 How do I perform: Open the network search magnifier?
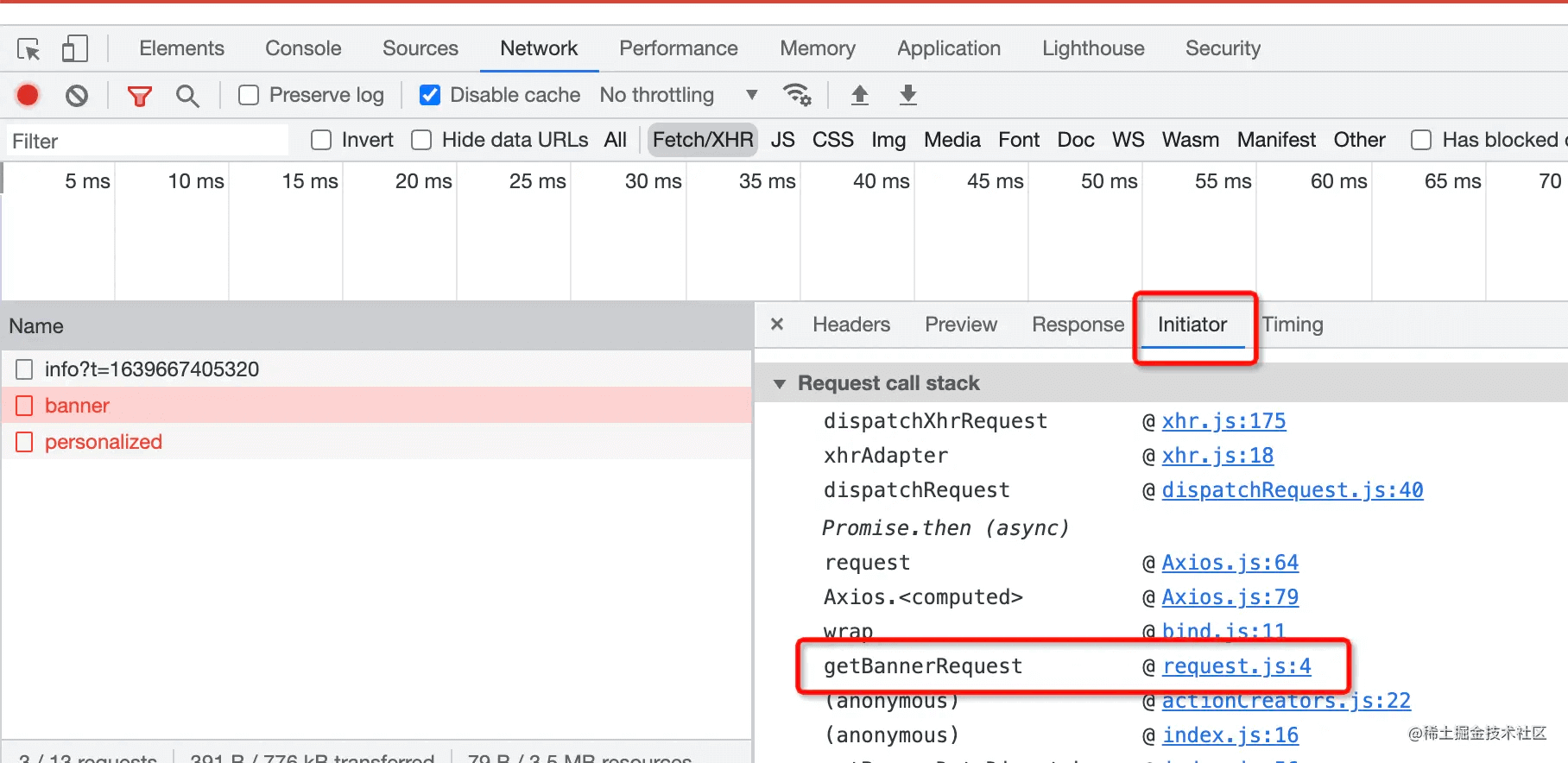187,96
